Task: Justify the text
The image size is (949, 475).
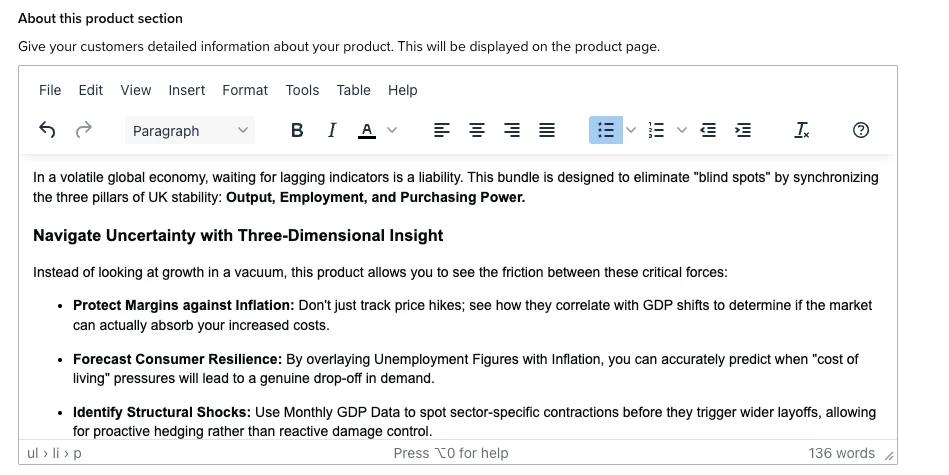Action: [x=547, y=130]
